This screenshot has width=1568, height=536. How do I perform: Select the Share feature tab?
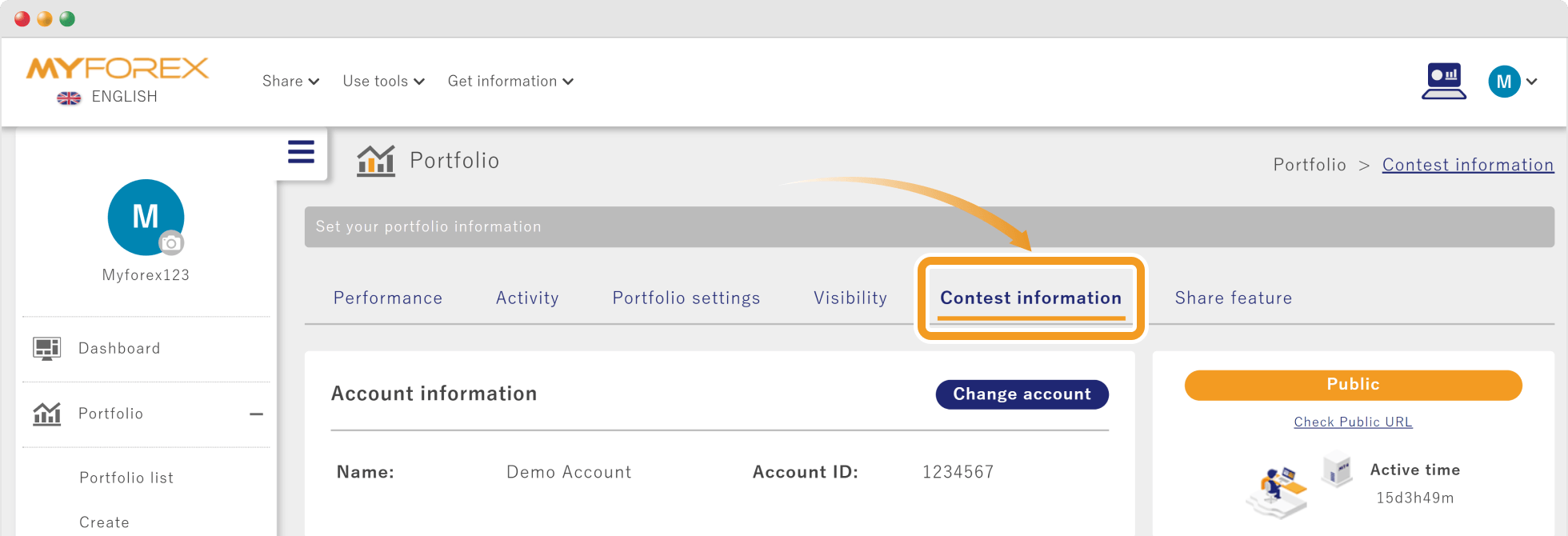click(1234, 298)
